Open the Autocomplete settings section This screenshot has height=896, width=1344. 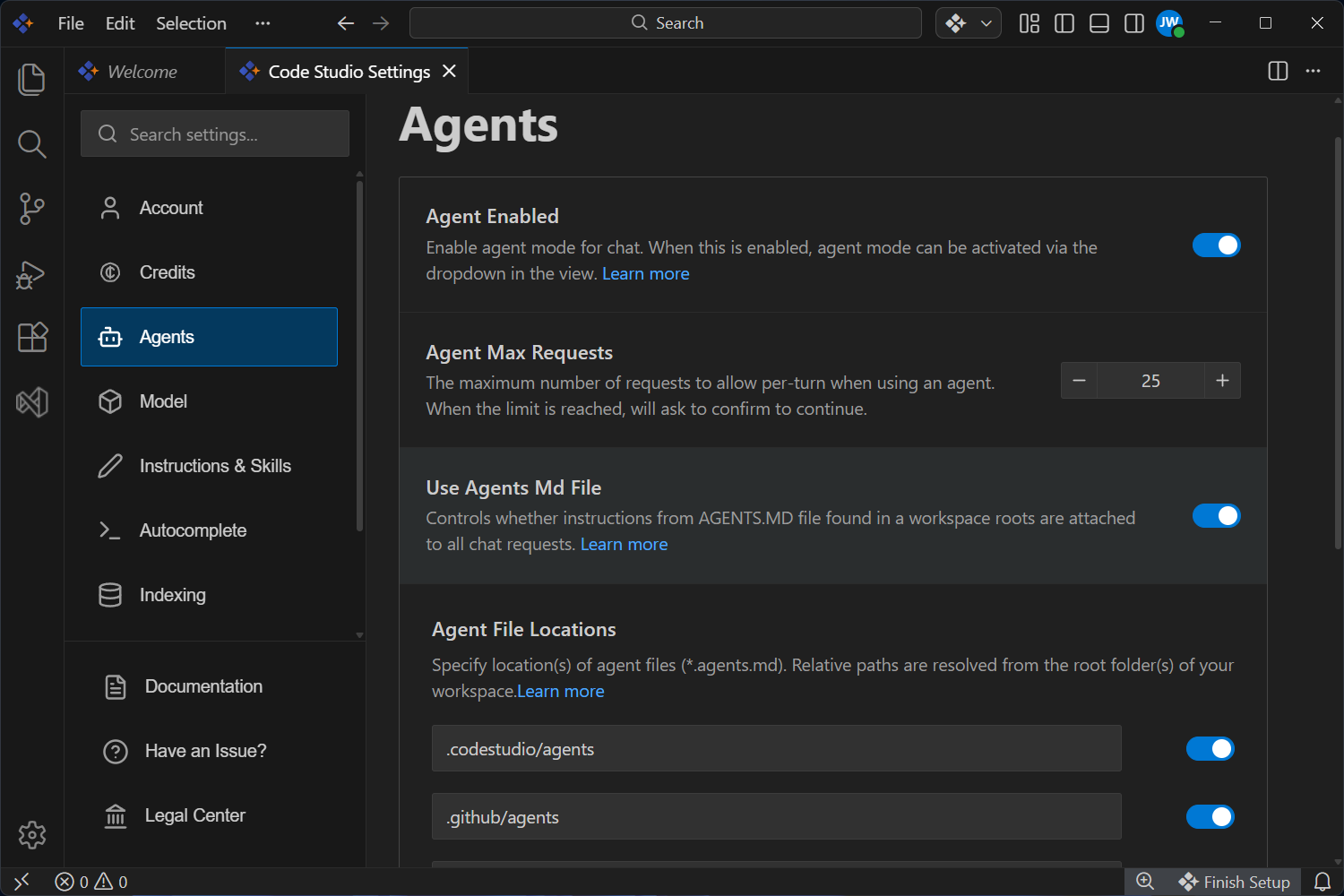coord(209,530)
